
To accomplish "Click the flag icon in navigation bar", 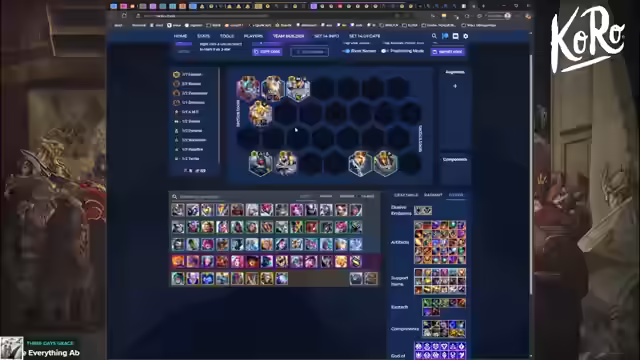I will [x=445, y=36].
